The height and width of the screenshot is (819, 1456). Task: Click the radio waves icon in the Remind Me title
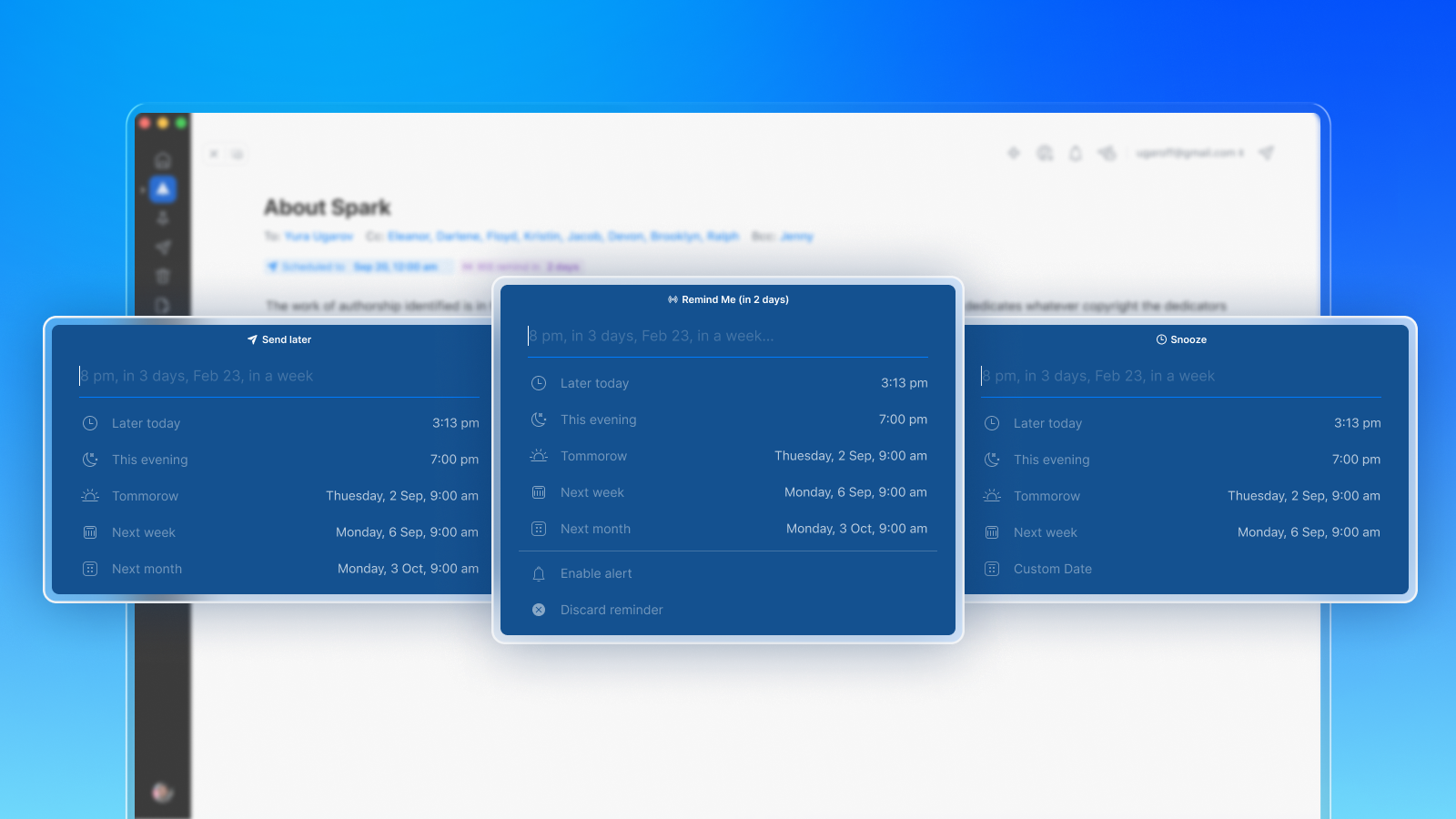pos(672,299)
